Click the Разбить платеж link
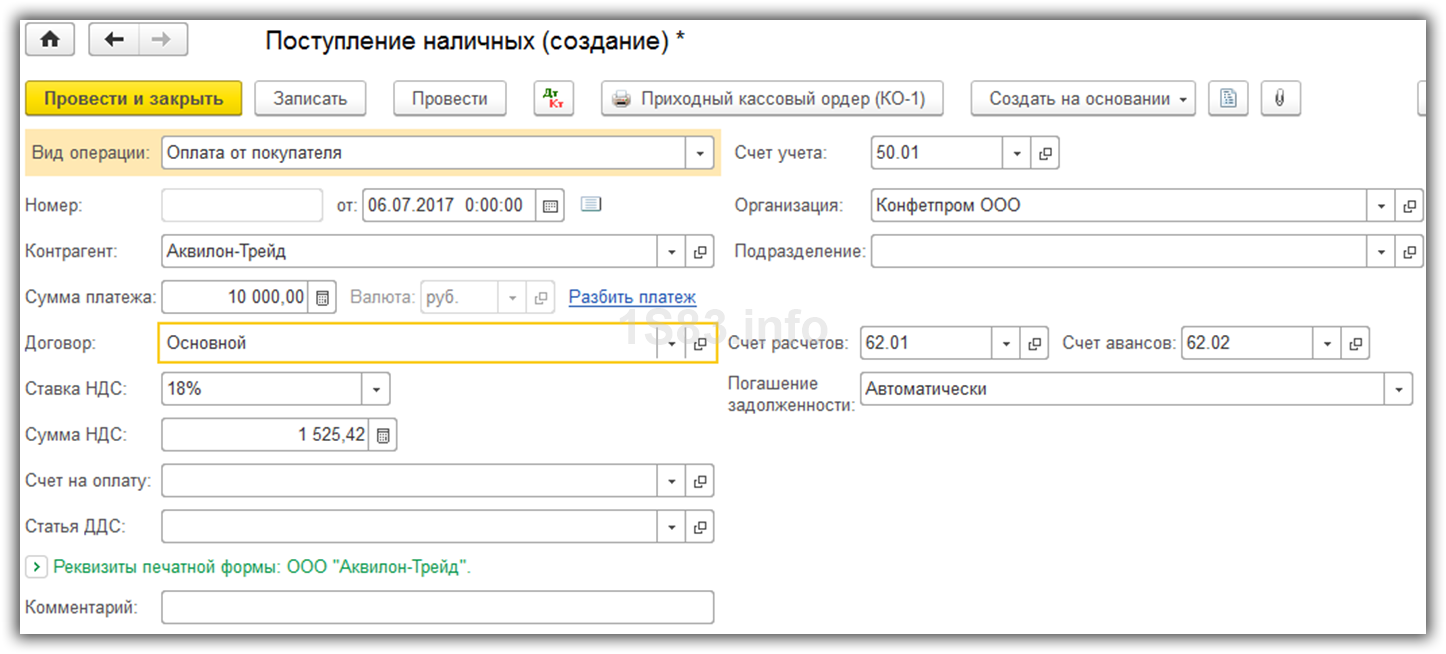The image size is (1446, 654). tap(632, 297)
